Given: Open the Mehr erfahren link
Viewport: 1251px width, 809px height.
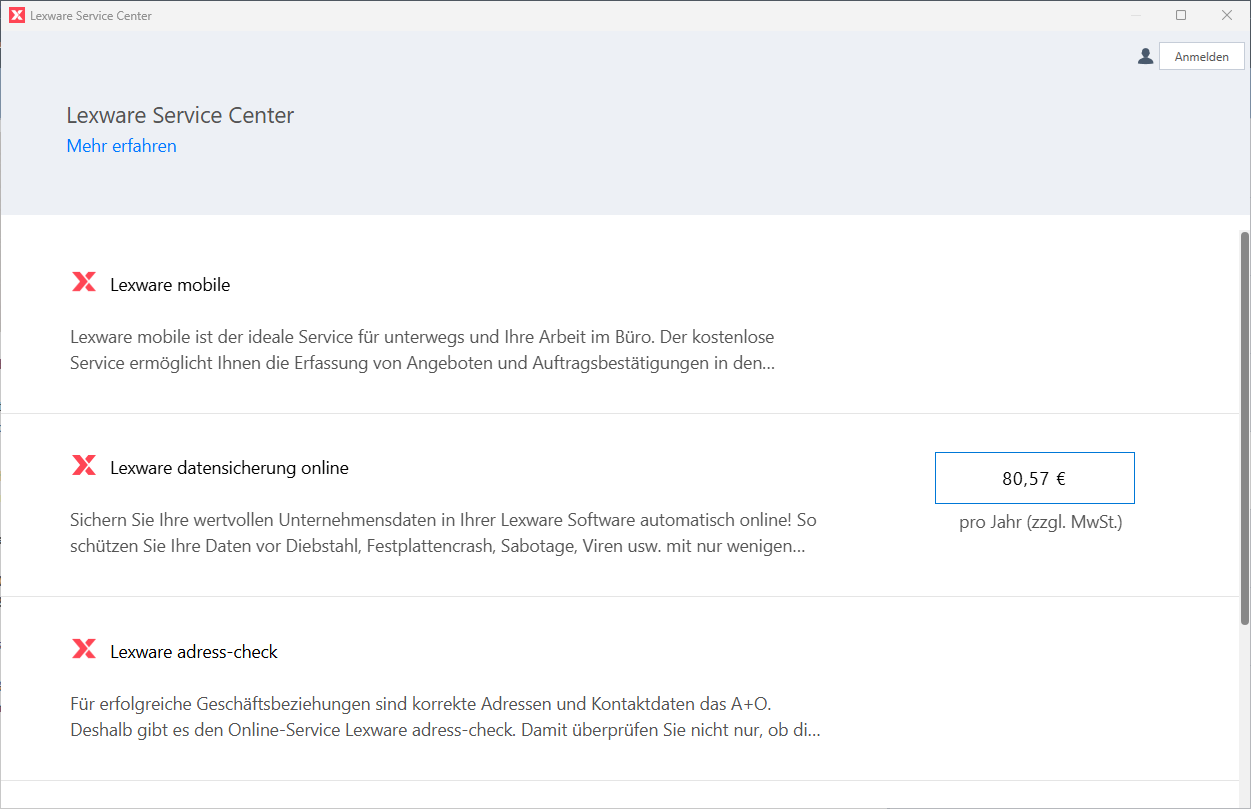Looking at the screenshot, I should tap(122, 146).
